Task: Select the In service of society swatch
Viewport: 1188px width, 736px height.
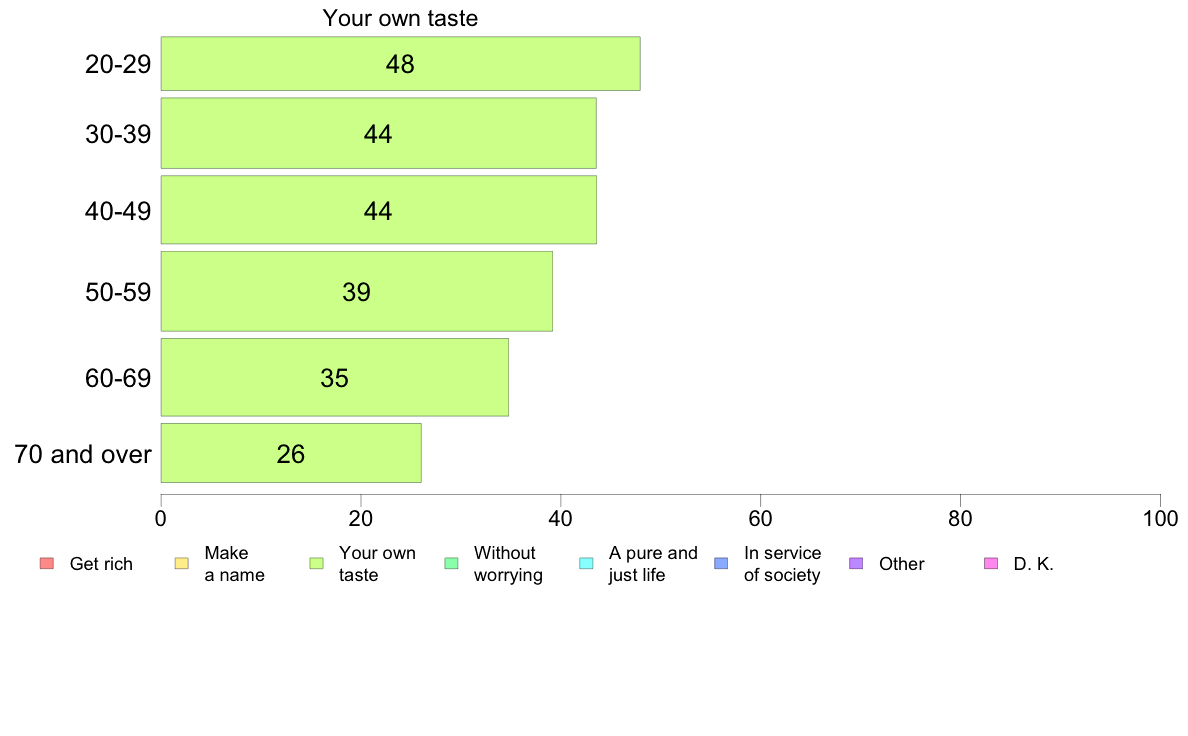Action: [721, 563]
